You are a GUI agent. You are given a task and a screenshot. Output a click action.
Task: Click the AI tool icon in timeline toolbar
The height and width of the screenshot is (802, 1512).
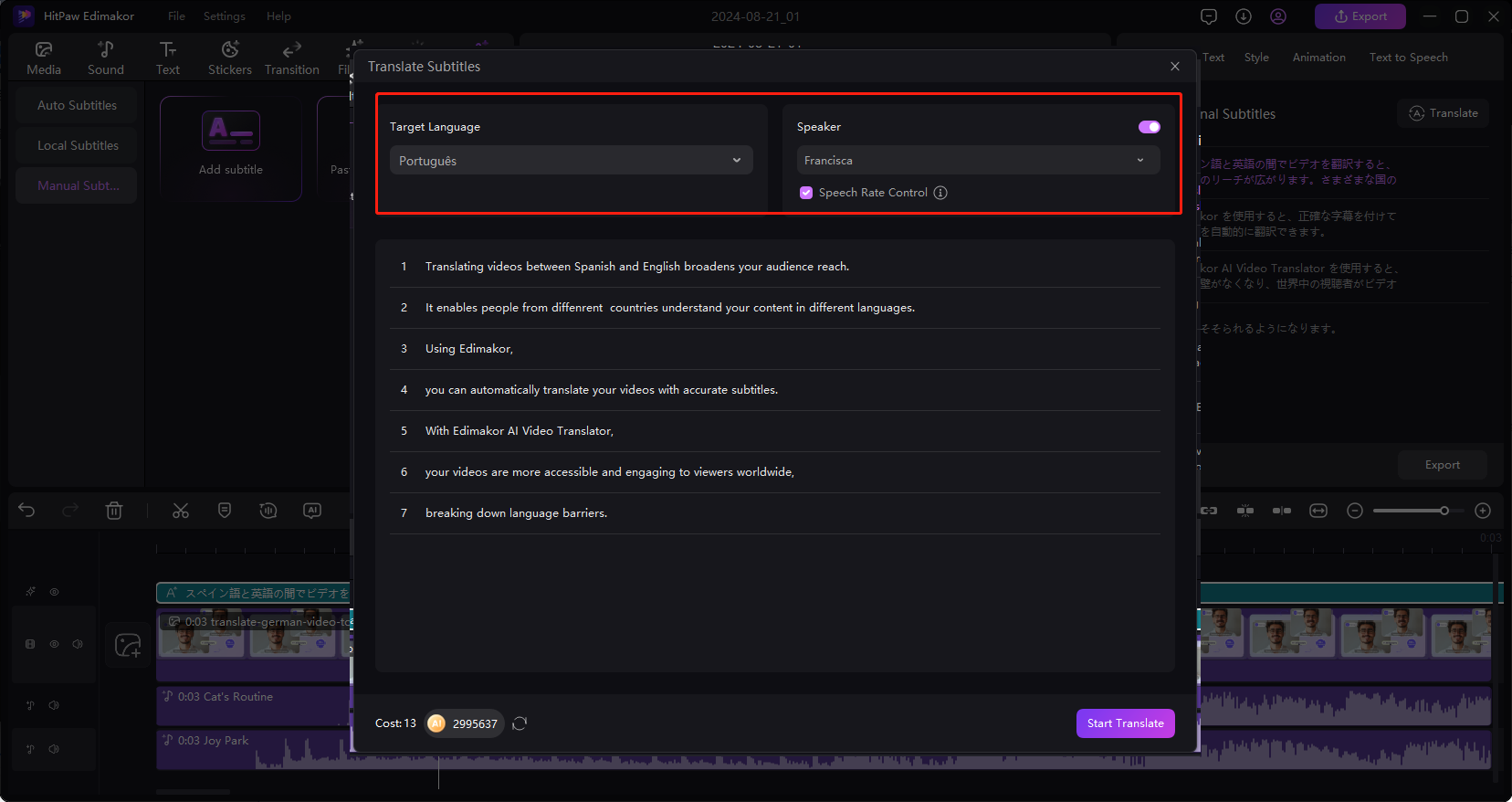pyautogui.click(x=312, y=511)
